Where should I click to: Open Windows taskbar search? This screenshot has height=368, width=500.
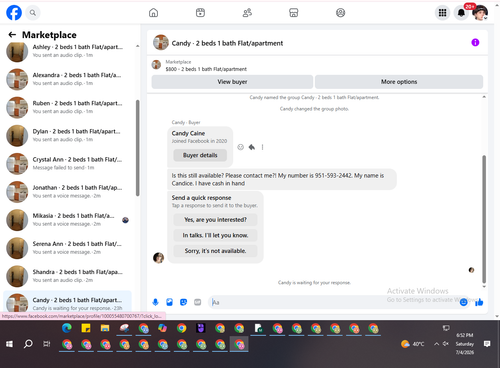28,344
